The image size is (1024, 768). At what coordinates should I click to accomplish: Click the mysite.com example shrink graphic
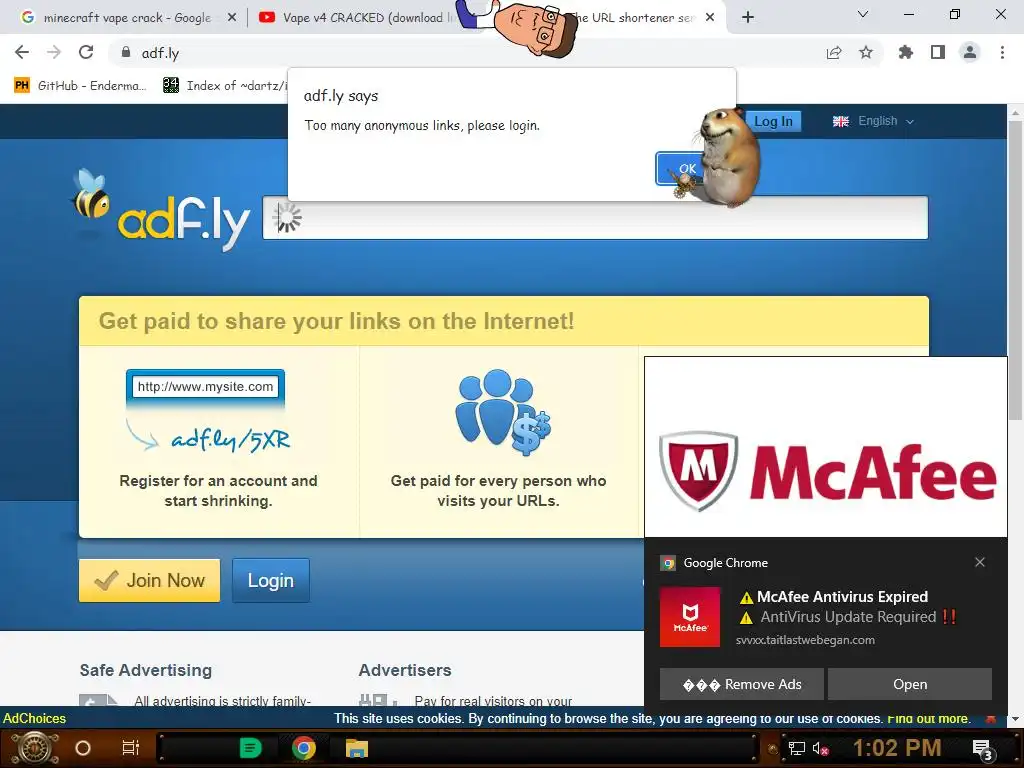[x=207, y=411]
